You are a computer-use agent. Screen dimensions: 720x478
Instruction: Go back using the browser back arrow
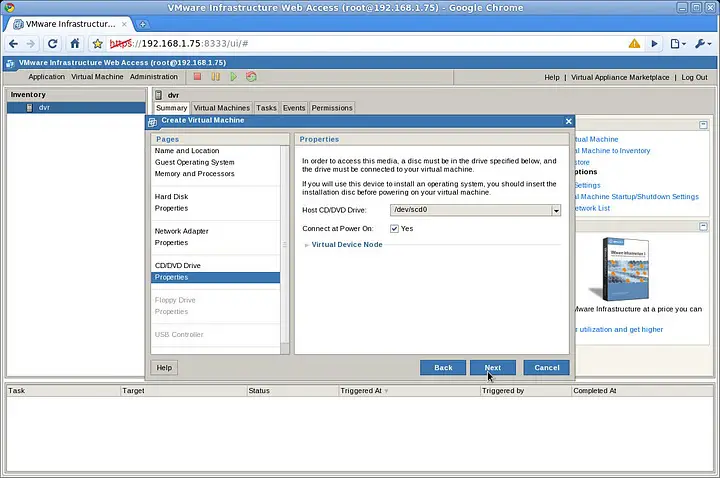[x=13, y=44]
